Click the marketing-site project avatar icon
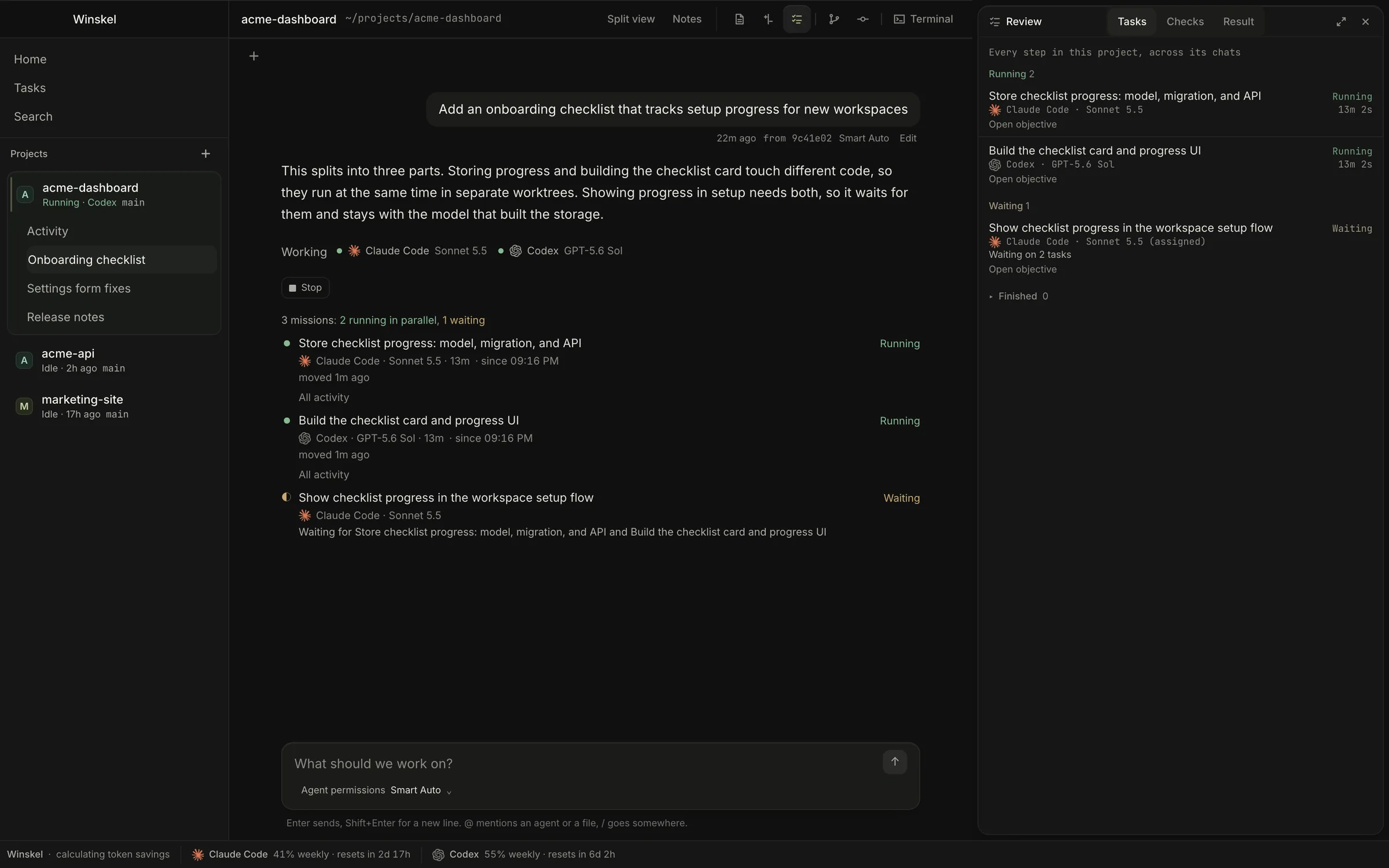This screenshot has width=1389, height=868. (24, 406)
